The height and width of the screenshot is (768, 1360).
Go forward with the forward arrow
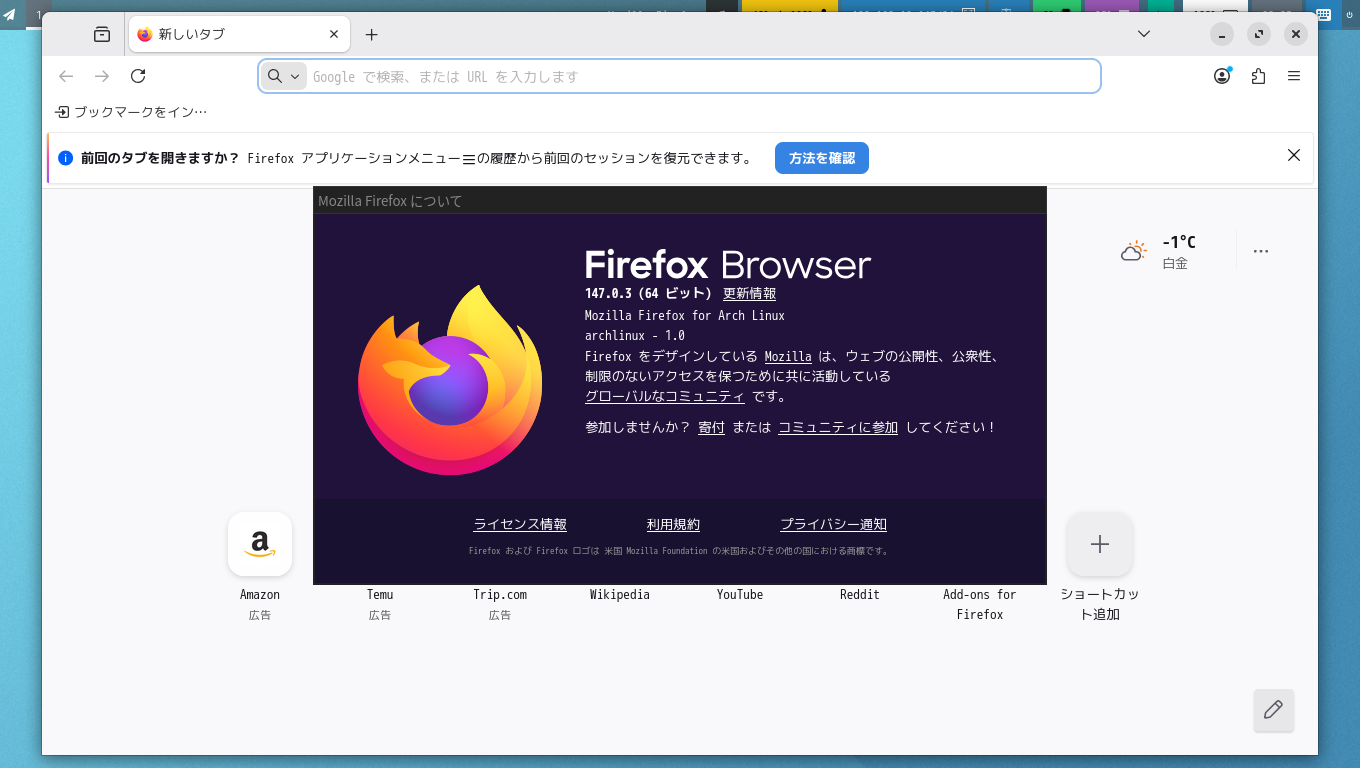(x=102, y=76)
